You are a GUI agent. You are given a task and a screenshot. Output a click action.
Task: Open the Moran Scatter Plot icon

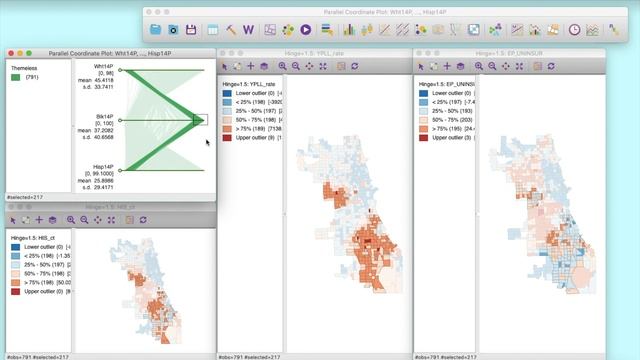click(517, 29)
